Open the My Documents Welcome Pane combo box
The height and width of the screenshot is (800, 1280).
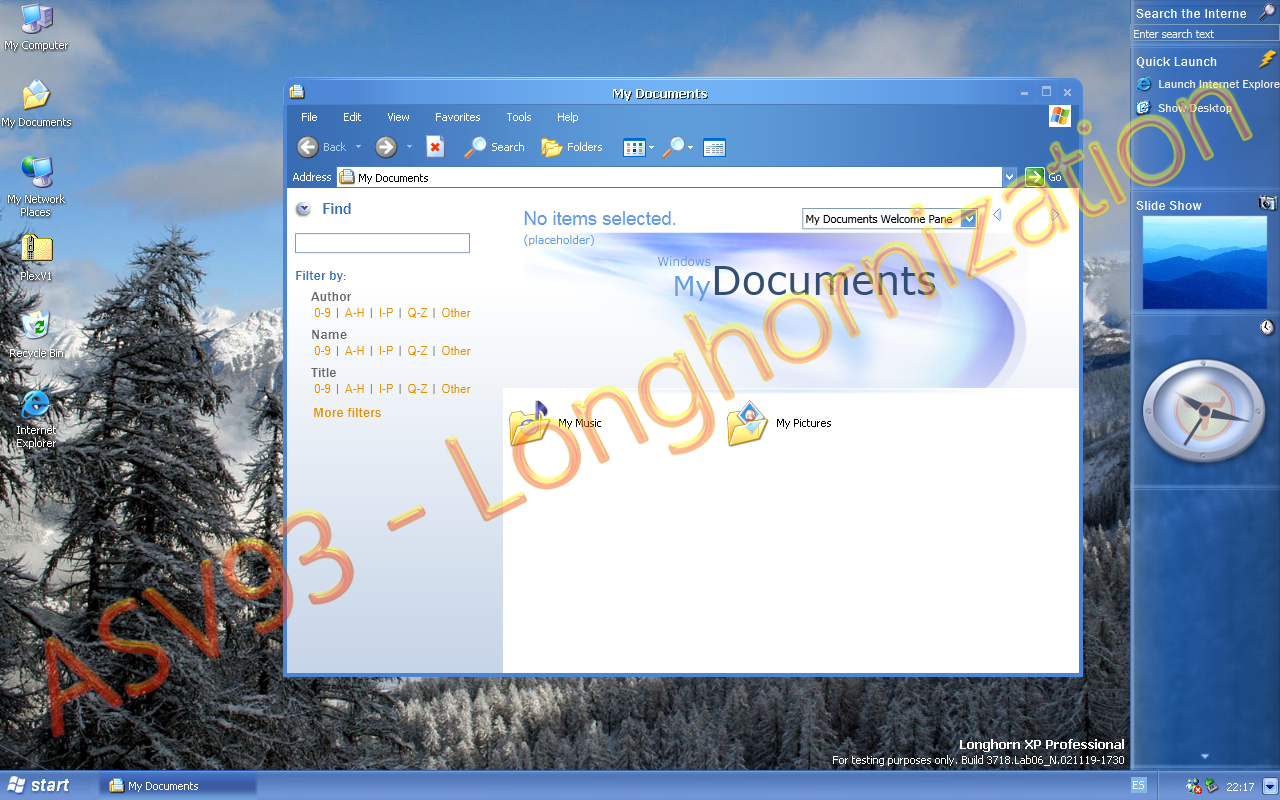[967, 218]
